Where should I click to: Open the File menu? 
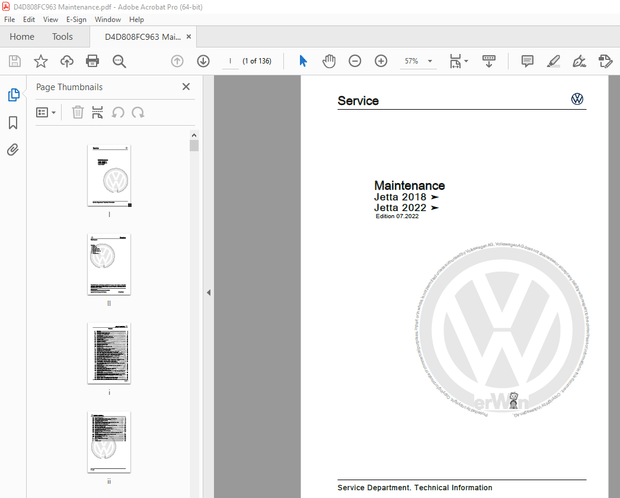(9, 19)
